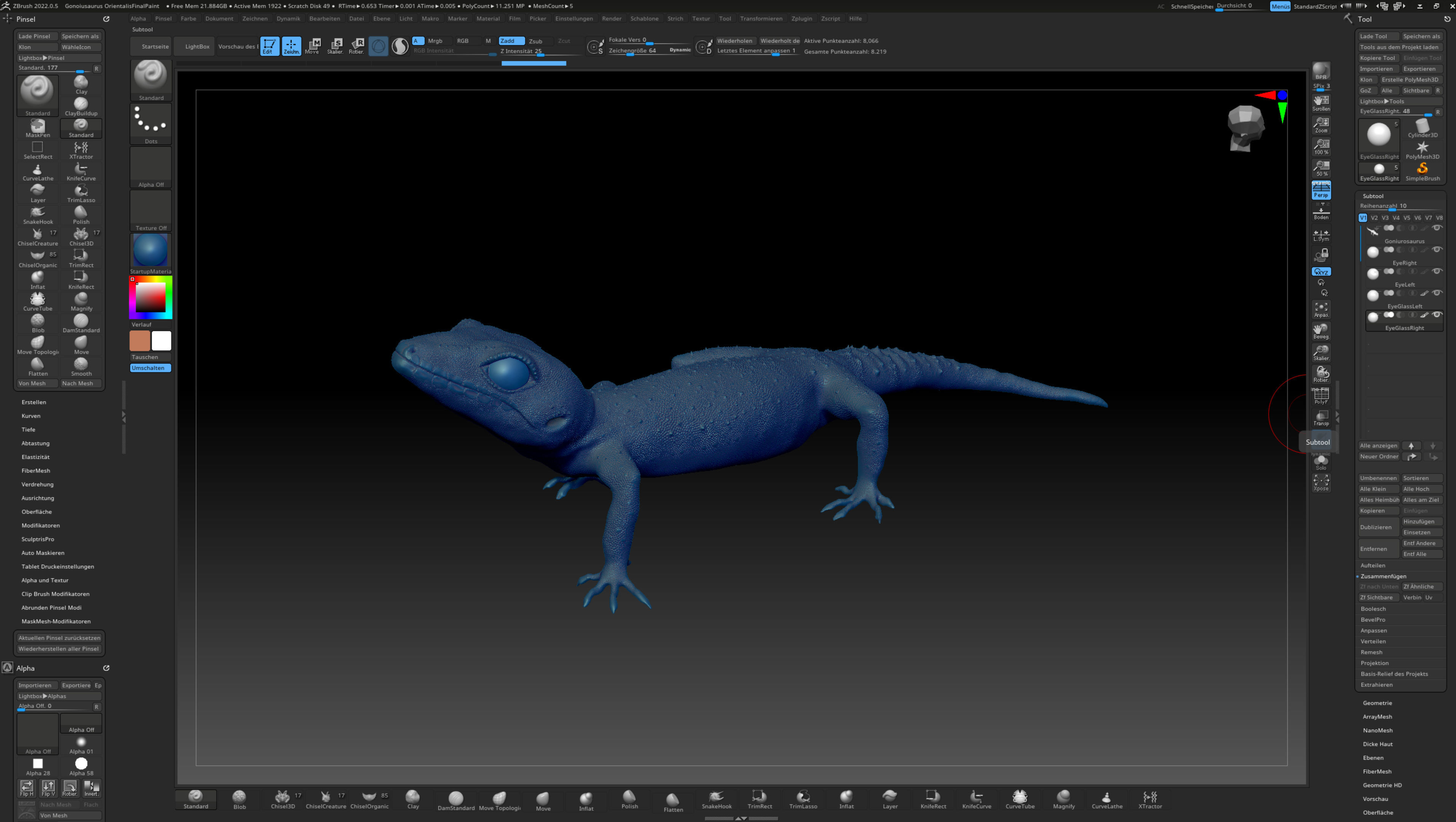Click the Dublizieren subtool button
This screenshot has width=1456, height=822.
pyautogui.click(x=1379, y=527)
